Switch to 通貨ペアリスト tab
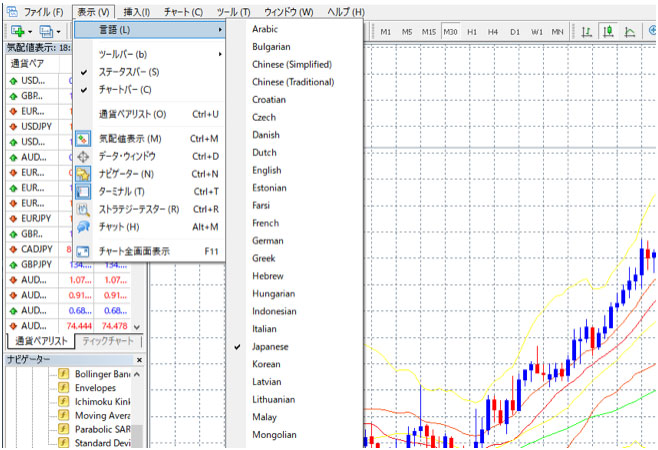Viewport: 658px width, 450px height. [41, 341]
